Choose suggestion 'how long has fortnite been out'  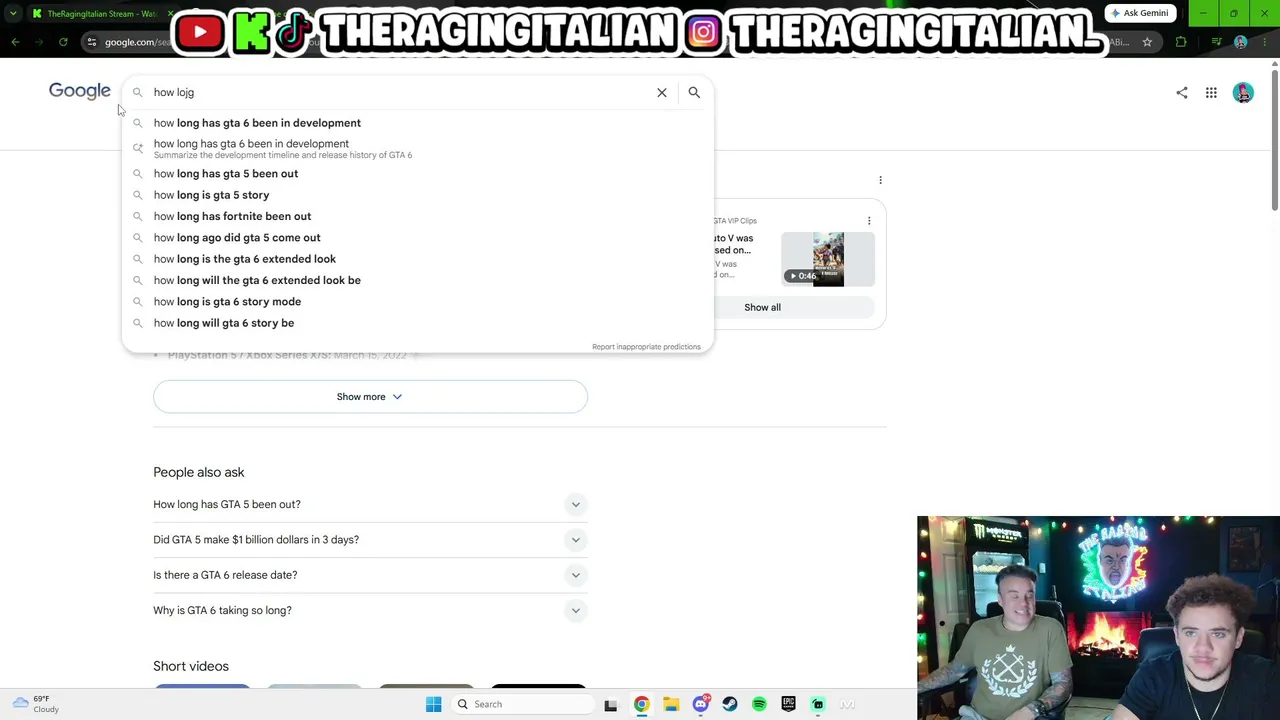[x=418, y=216]
